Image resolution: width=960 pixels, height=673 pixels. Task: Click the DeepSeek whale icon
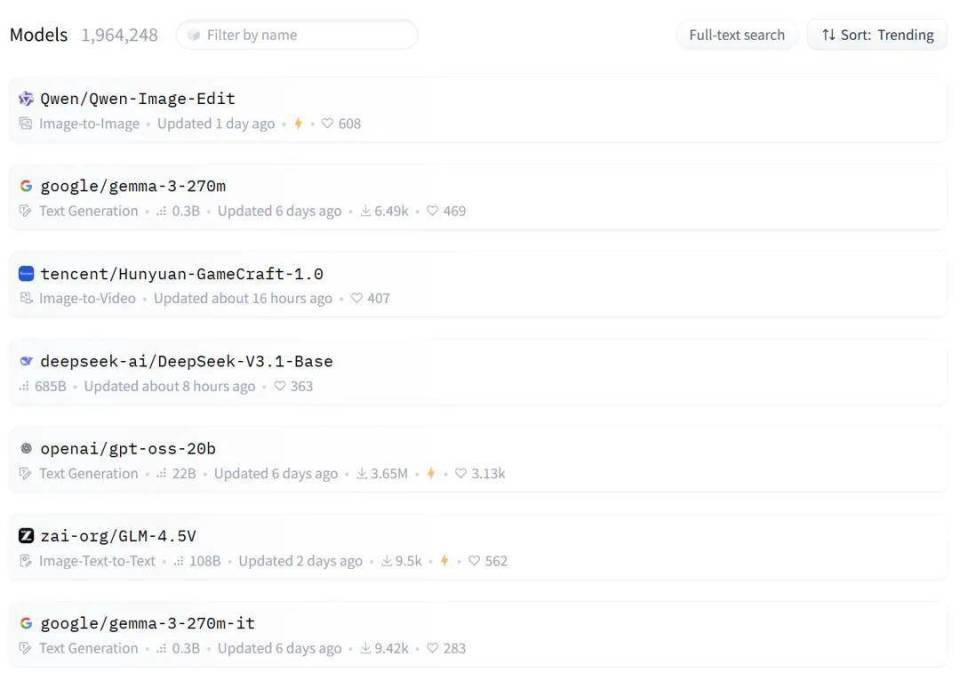pyautogui.click(x=26, y=360)
